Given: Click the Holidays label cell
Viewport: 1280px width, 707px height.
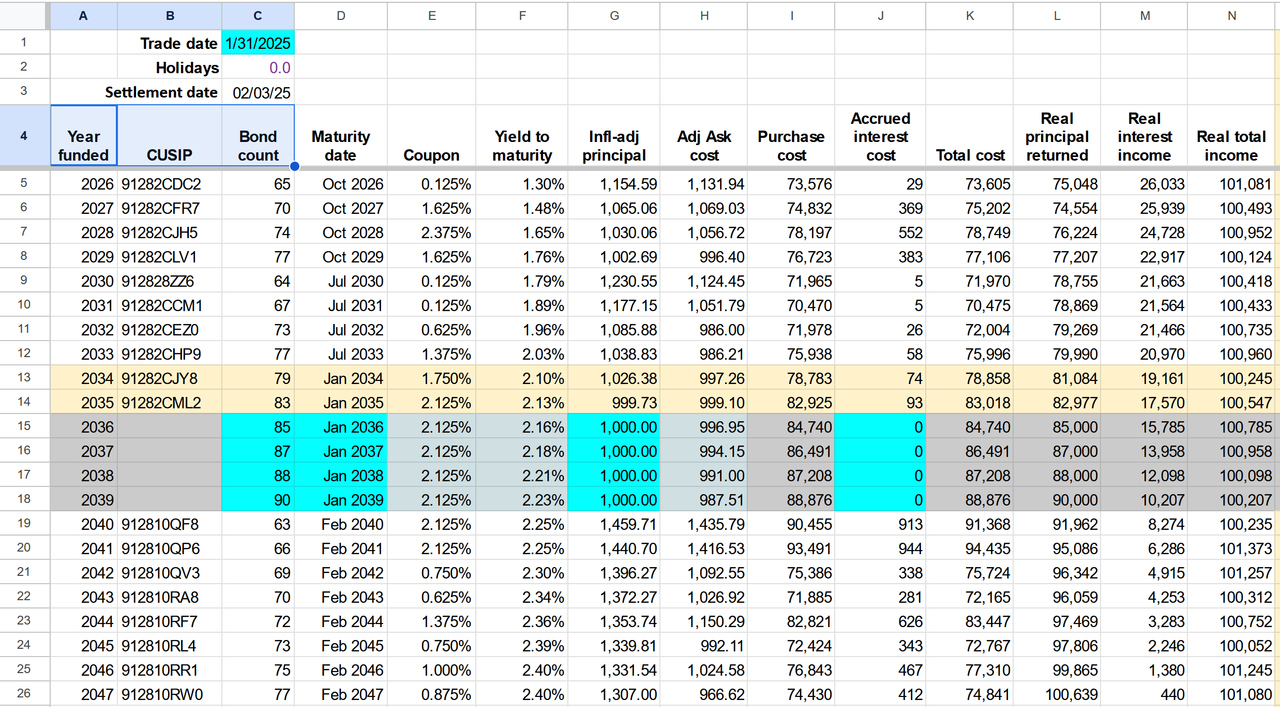Looking at the screenshot, I should pos(170,68).
